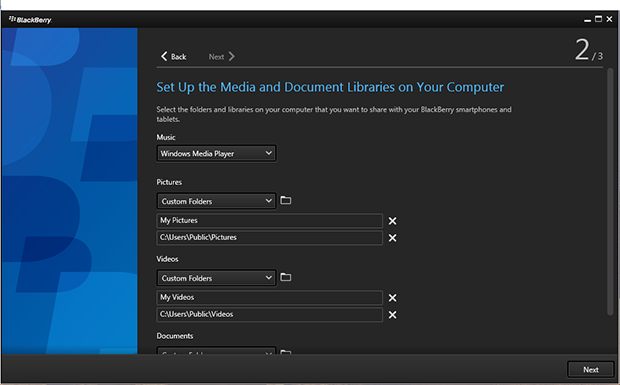The image size is (620, 385).
Task: Expand the Videos Custom Folders dropdown
Action: click(217, 277)
